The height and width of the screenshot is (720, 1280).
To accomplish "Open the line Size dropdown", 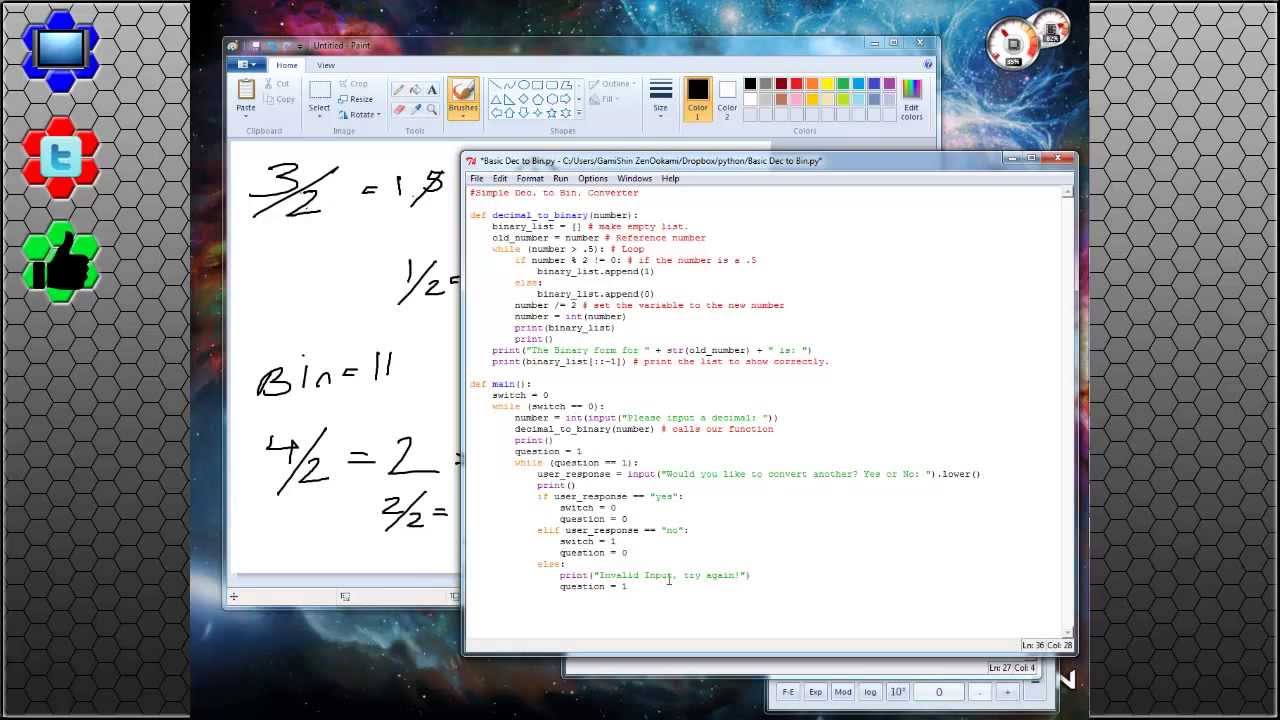I will 661,100.
